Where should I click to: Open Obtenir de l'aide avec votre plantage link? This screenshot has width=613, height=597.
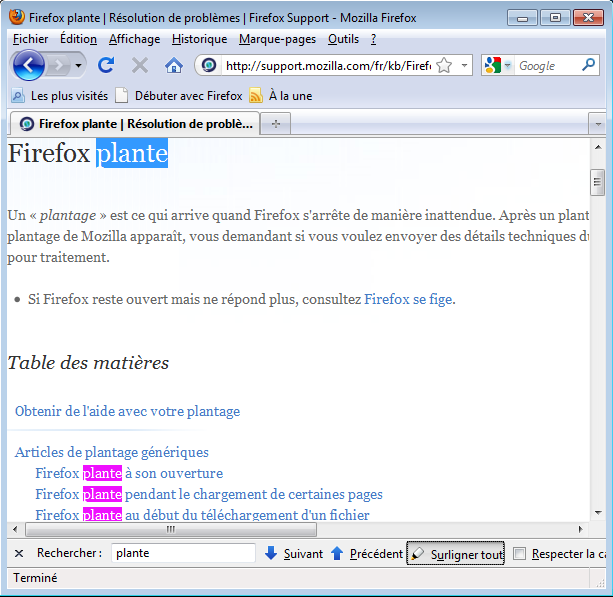coord(127,411)
